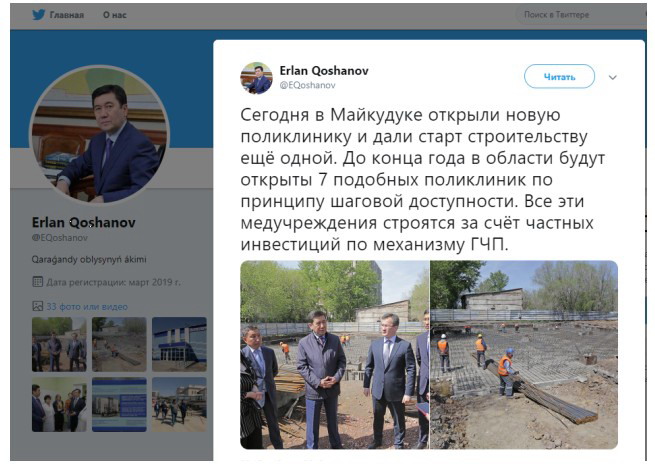Click the calendar icon by registration date
This screenshot has width=655, height=475.
click(x=38, y=282)
